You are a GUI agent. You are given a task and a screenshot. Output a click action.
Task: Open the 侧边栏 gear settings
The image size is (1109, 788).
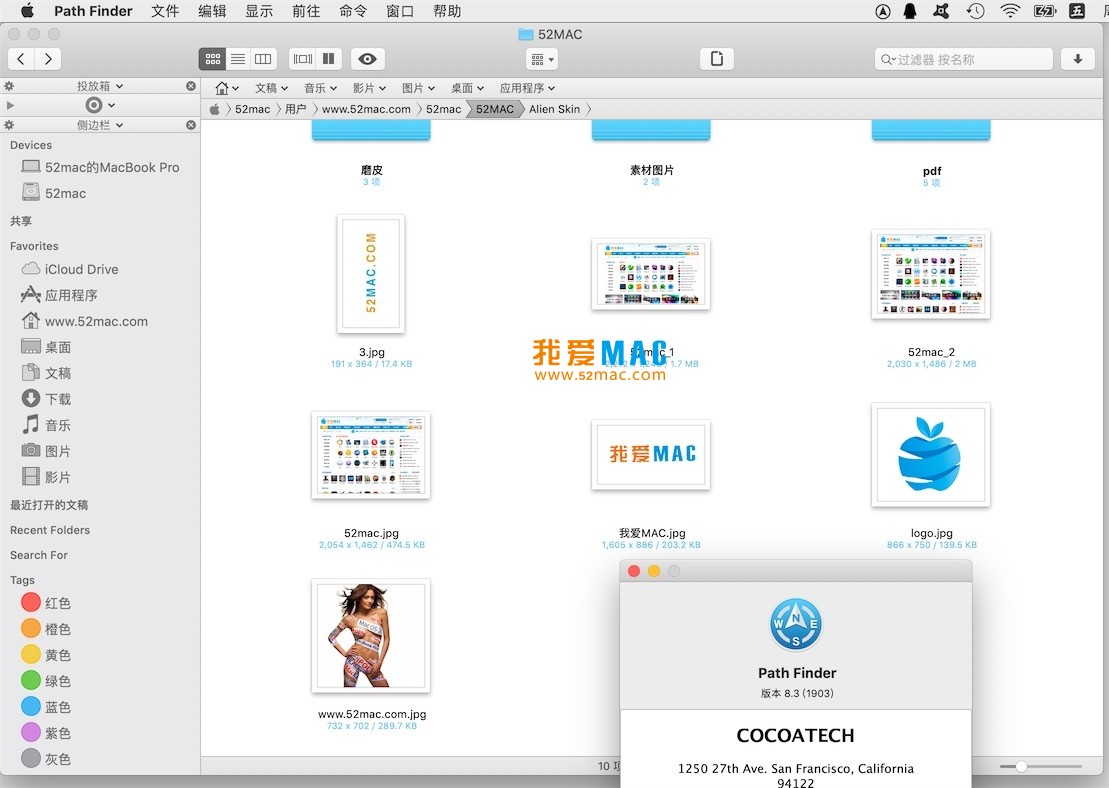click(x=9, y=124)
